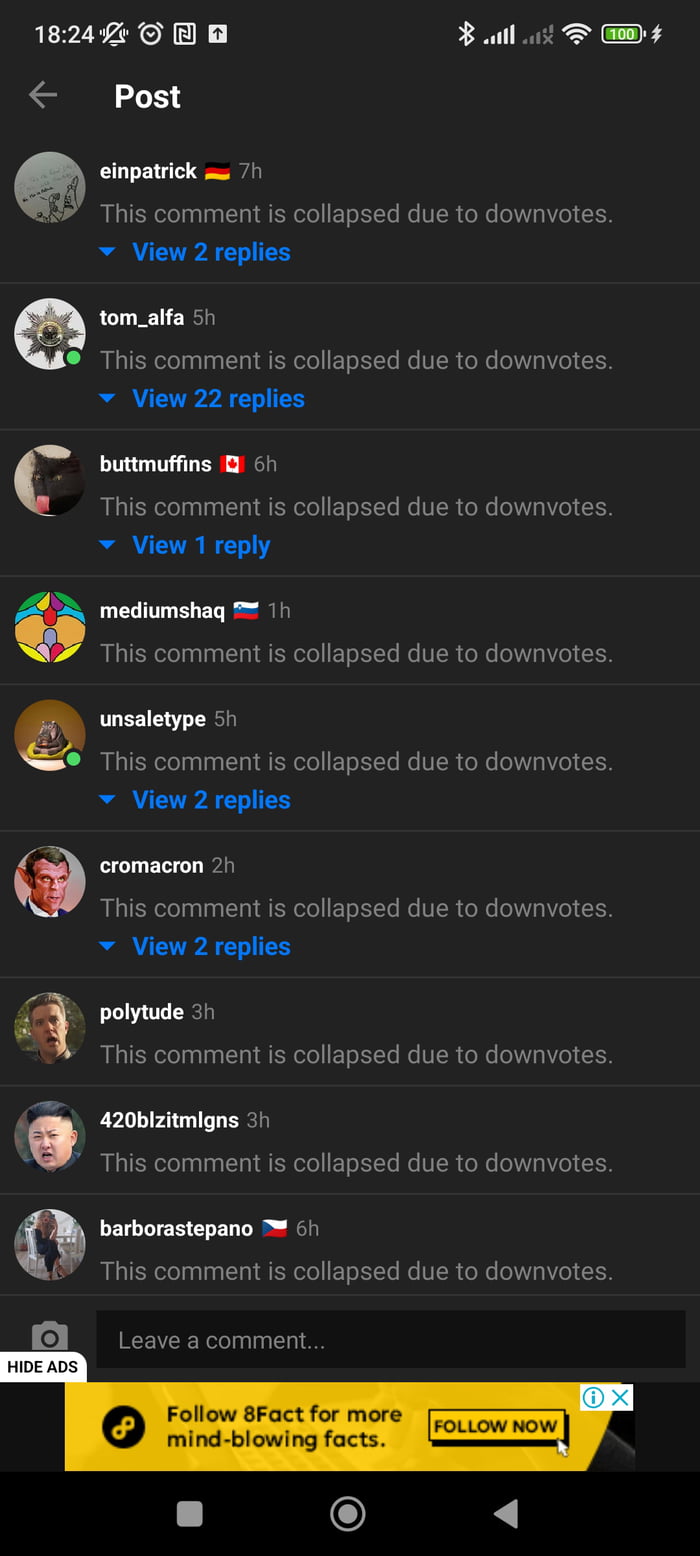Reveal barborastepano's collapsed comment
The width and height of the screenshot is (700, 1556).
pyautogui.click(x=356, y=1271)
